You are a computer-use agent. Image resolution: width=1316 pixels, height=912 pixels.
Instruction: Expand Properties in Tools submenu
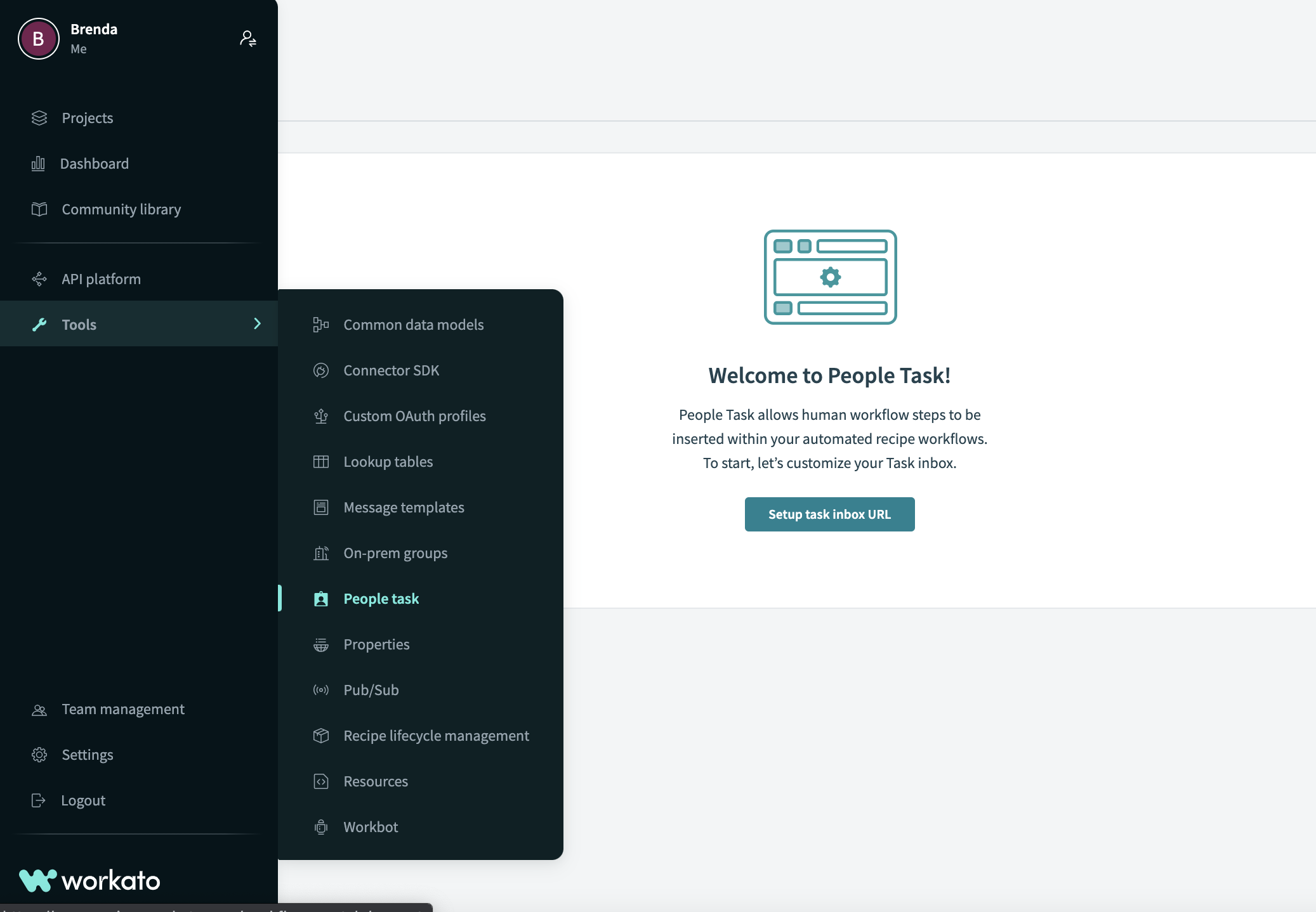(376, 643)
